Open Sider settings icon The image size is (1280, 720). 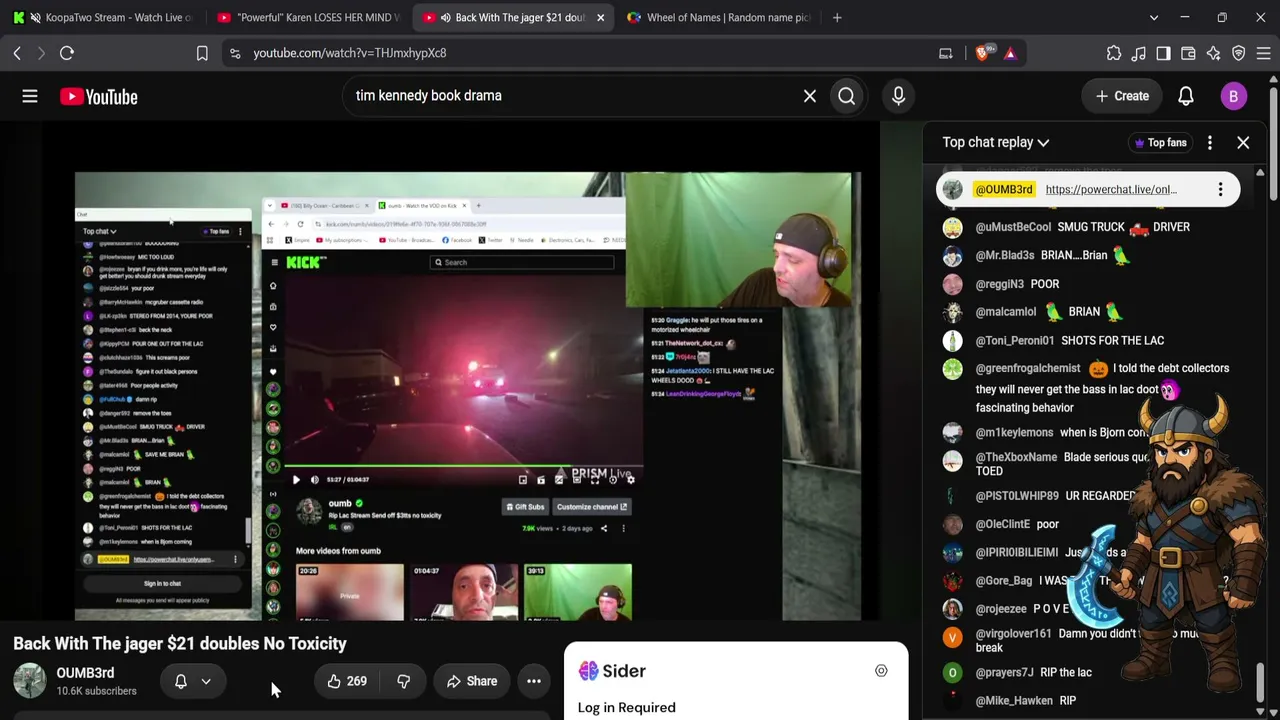tap(881, 671)
